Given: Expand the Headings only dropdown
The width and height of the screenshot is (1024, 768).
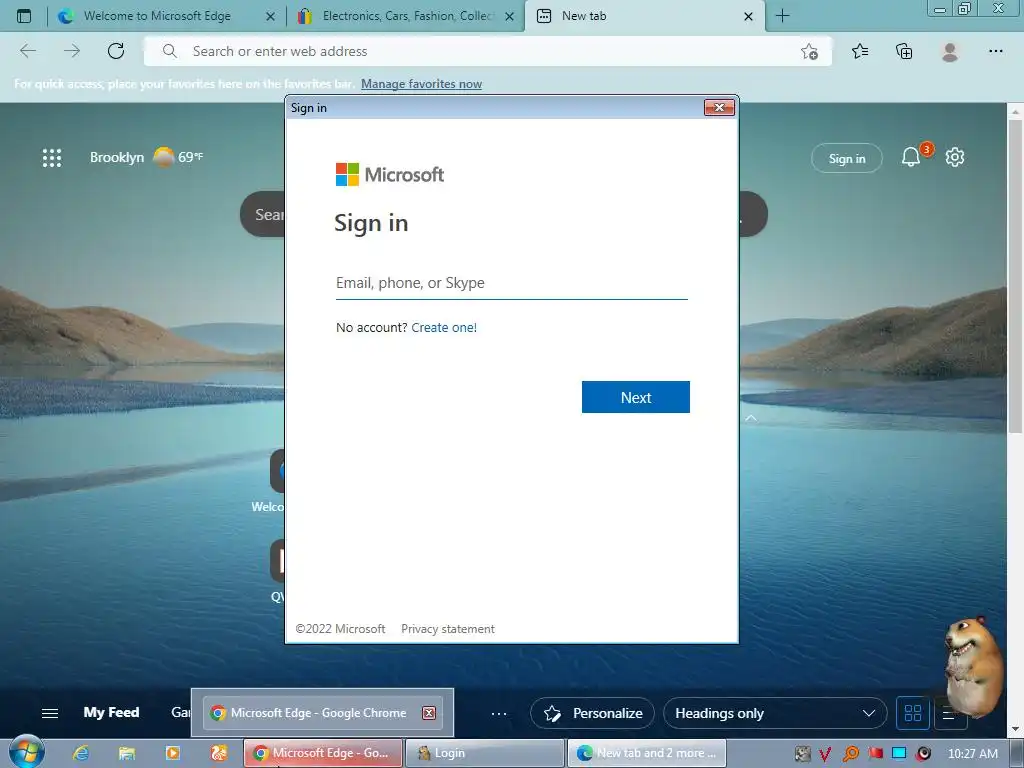Looking at the screenshot, I should tap(775, 713).
